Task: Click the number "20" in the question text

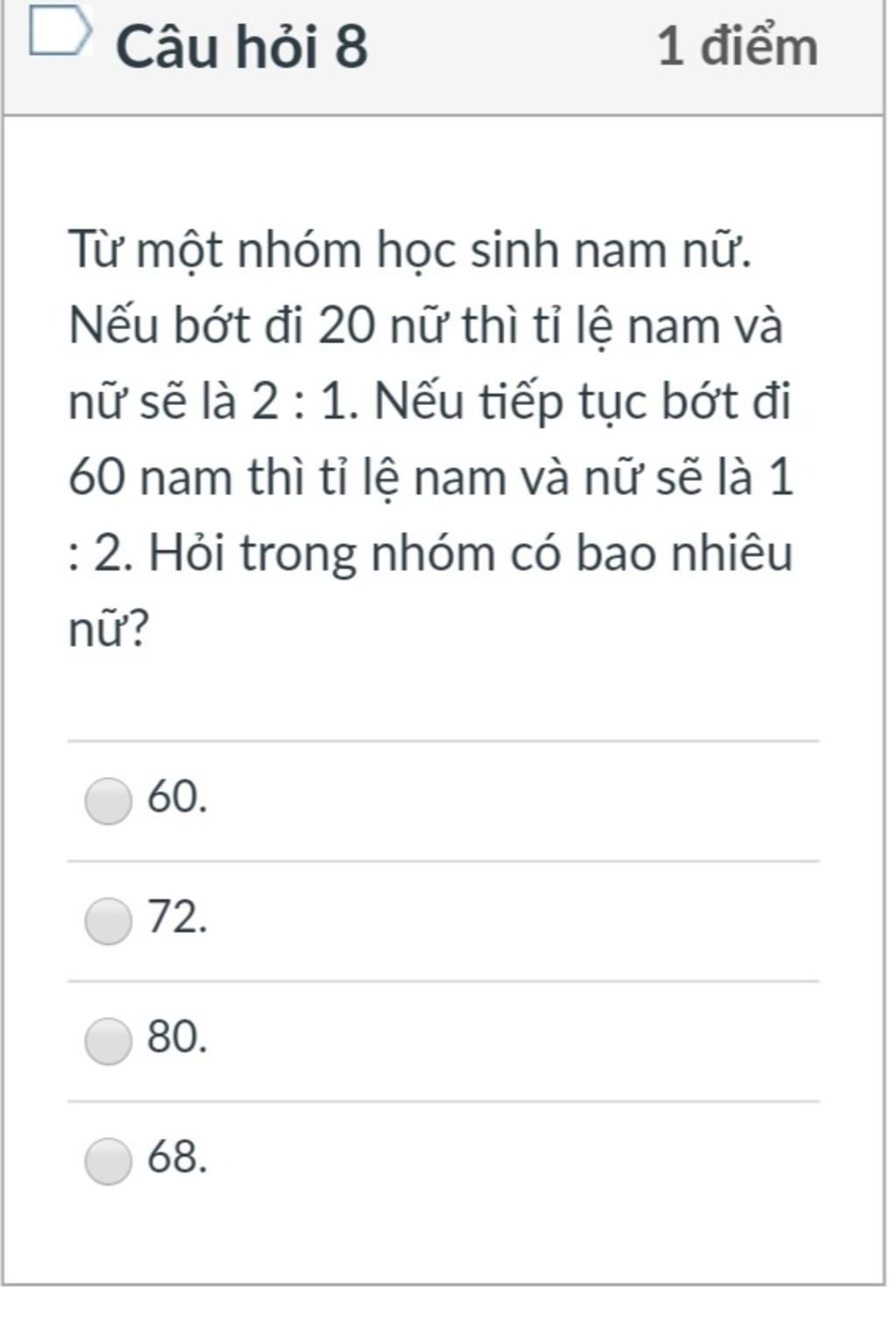Action: click(346, 326)
